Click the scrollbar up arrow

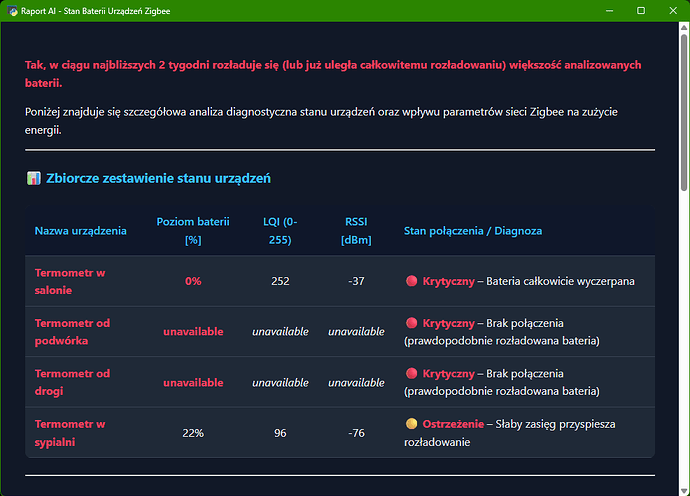click(x=684, y=27)
